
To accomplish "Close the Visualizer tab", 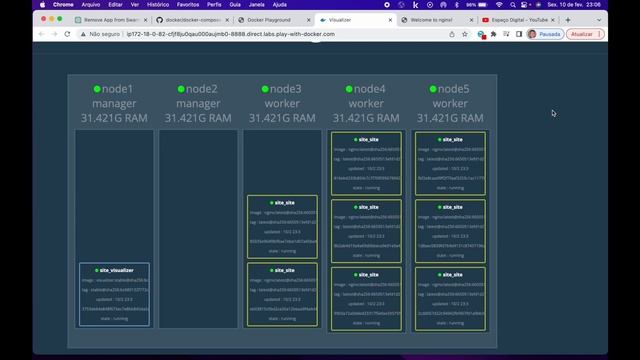I will 390,20.
